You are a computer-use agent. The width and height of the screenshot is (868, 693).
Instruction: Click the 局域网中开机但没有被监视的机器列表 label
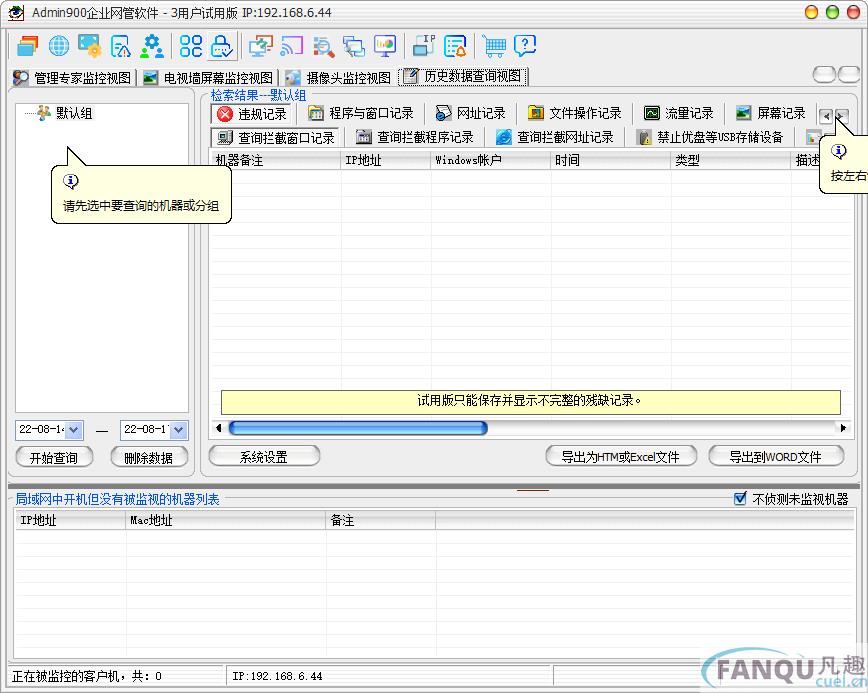click(x=117, y=499)
